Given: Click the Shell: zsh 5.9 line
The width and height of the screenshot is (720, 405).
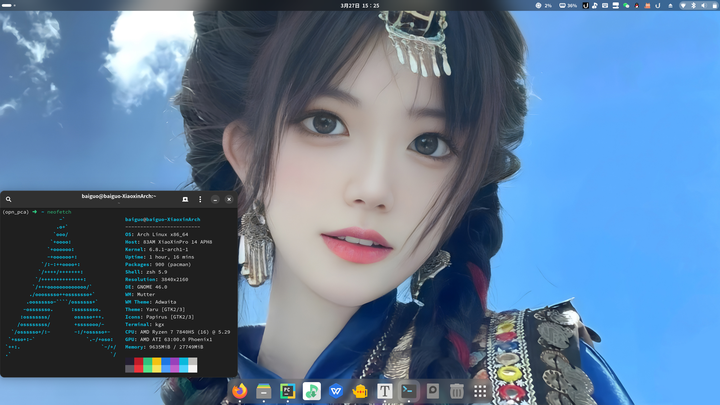Looking at the screenshot, I should pos(146,272).
